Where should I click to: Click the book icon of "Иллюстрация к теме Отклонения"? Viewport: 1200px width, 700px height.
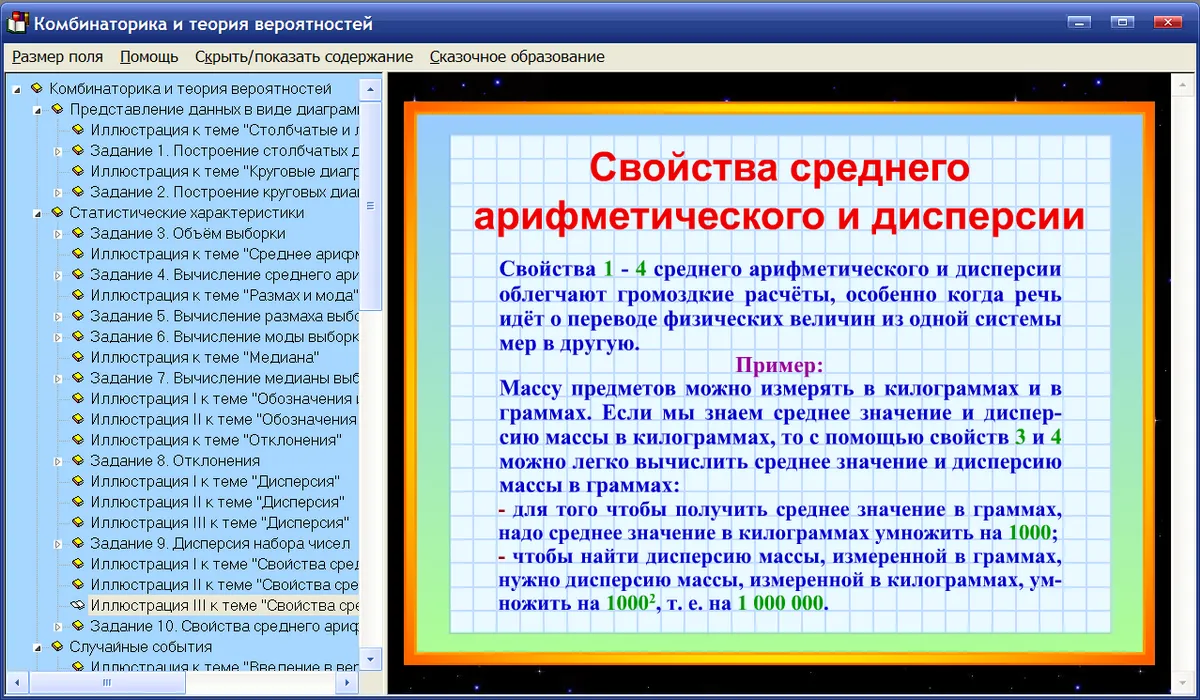[x=78, y=440]
